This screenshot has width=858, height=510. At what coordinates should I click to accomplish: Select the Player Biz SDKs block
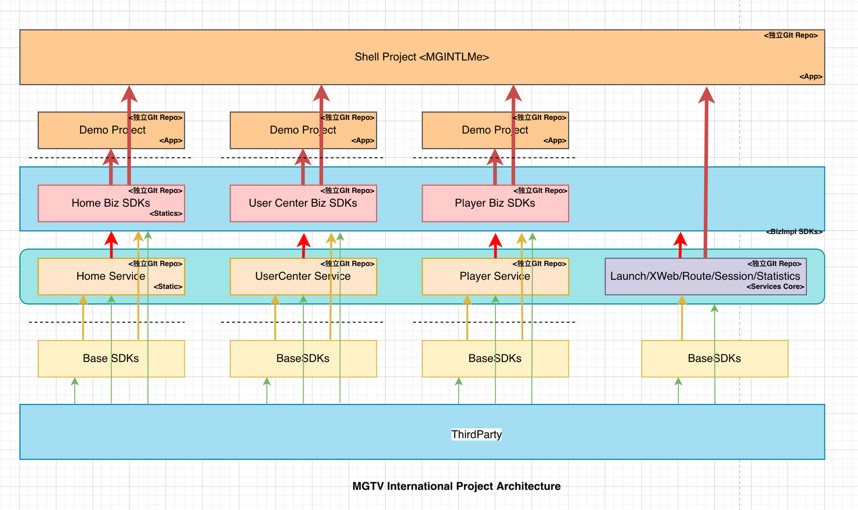pos(462,204)
